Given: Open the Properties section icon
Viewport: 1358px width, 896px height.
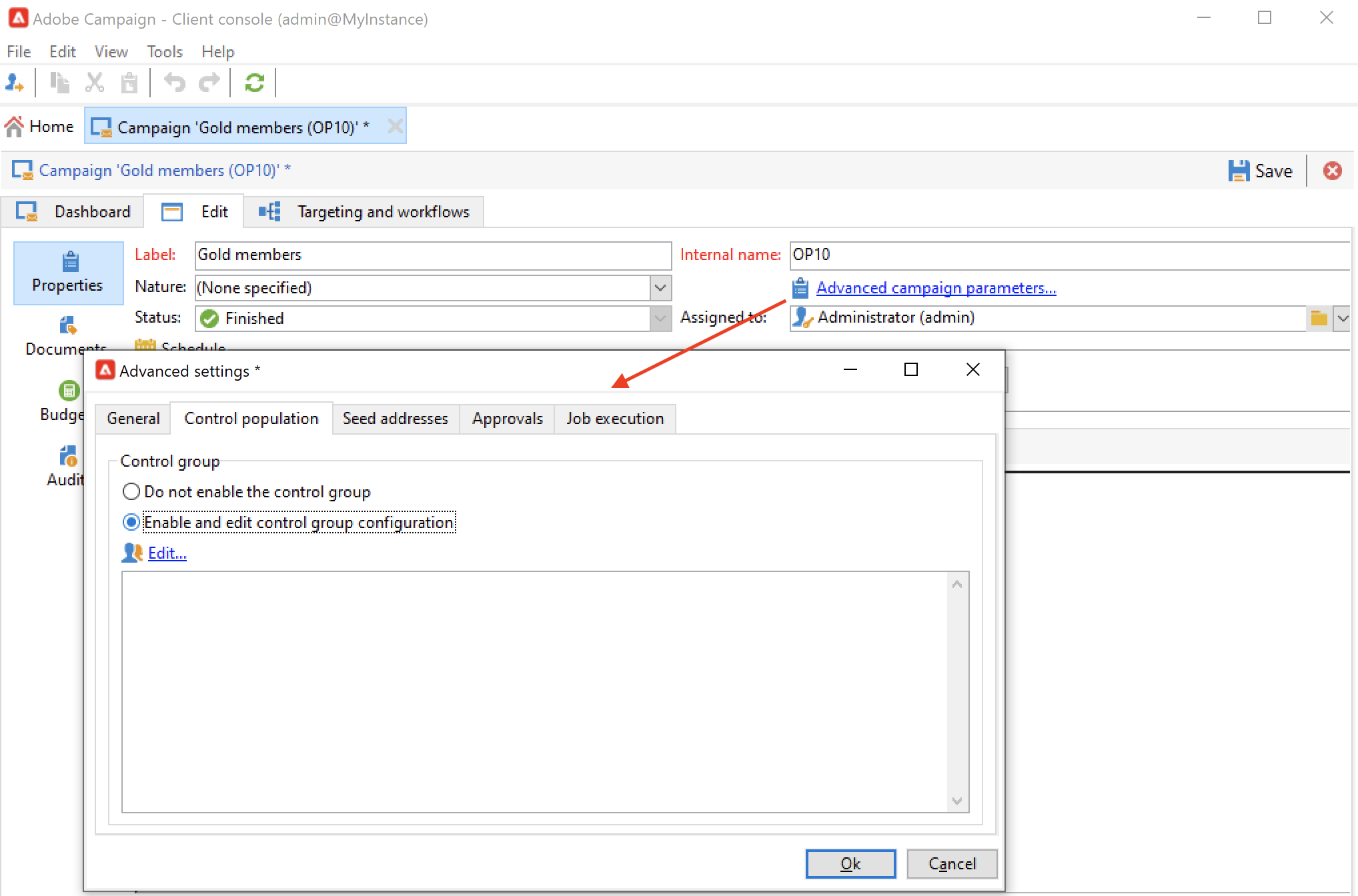Looking at the screenshot, I should 69,262.
